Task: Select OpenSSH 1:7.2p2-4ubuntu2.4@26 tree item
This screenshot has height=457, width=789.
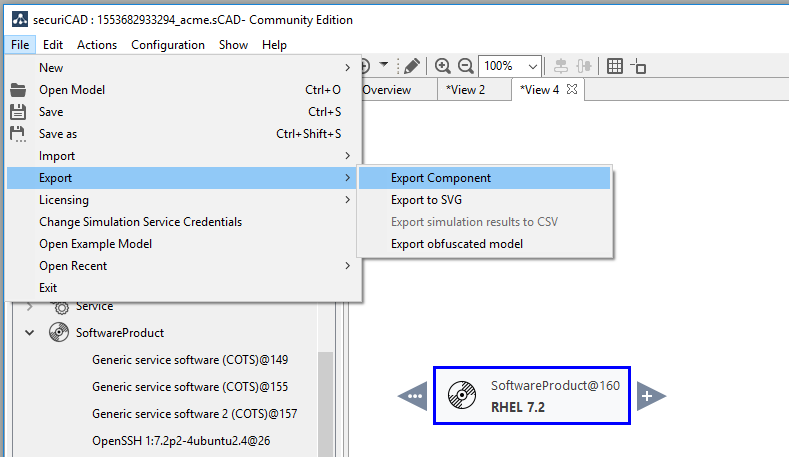Action: pyautogui.click(x=181, y=441)
